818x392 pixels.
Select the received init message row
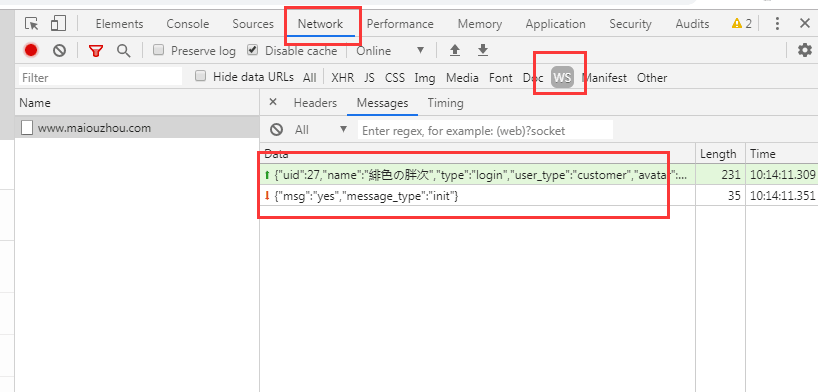(538, 196)
